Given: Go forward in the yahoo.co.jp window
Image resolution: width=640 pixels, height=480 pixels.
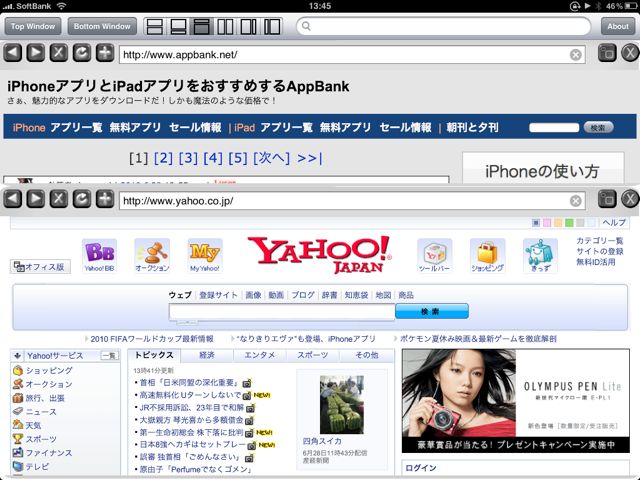Looking at the screenshot, I should [36, 199].
